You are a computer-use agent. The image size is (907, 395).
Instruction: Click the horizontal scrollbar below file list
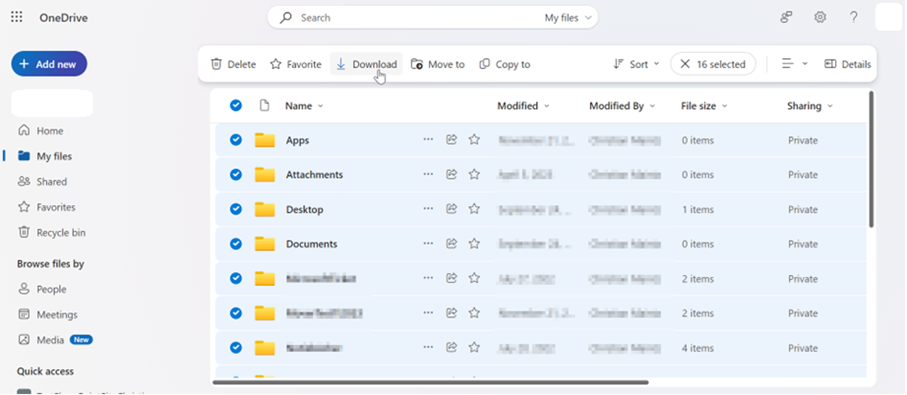430,382
